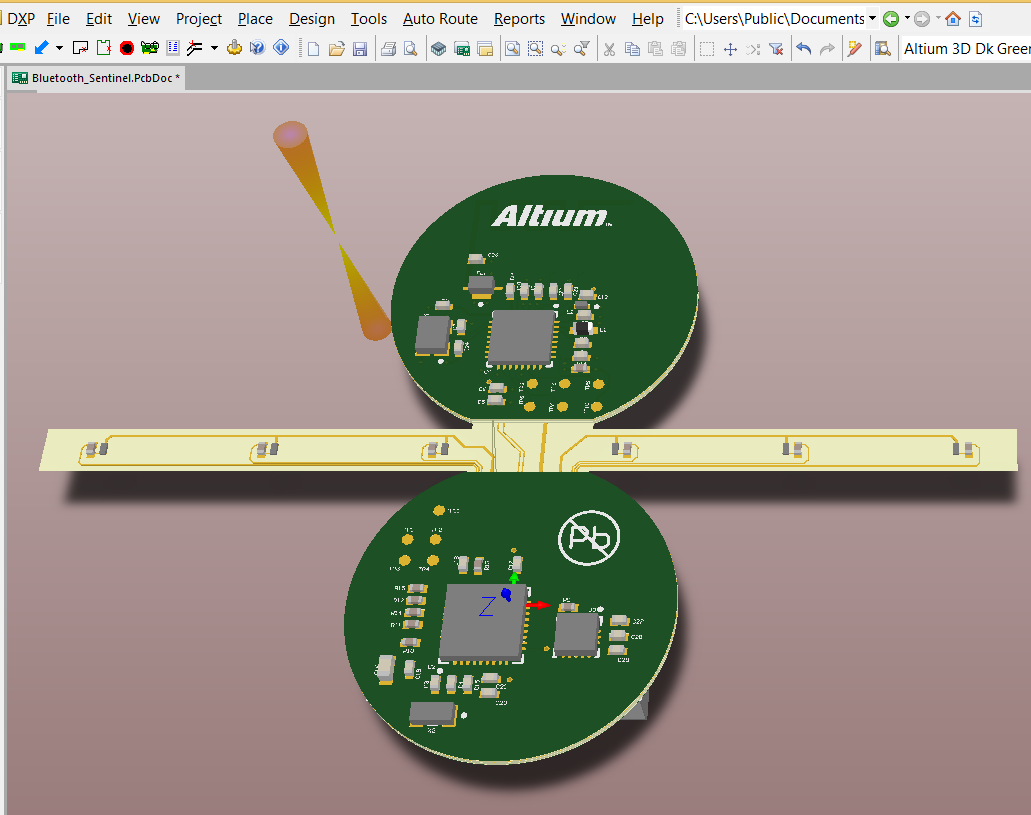1031x815 pixels.
Task: Click the Cut scissors icon
Action: (610, 49)
